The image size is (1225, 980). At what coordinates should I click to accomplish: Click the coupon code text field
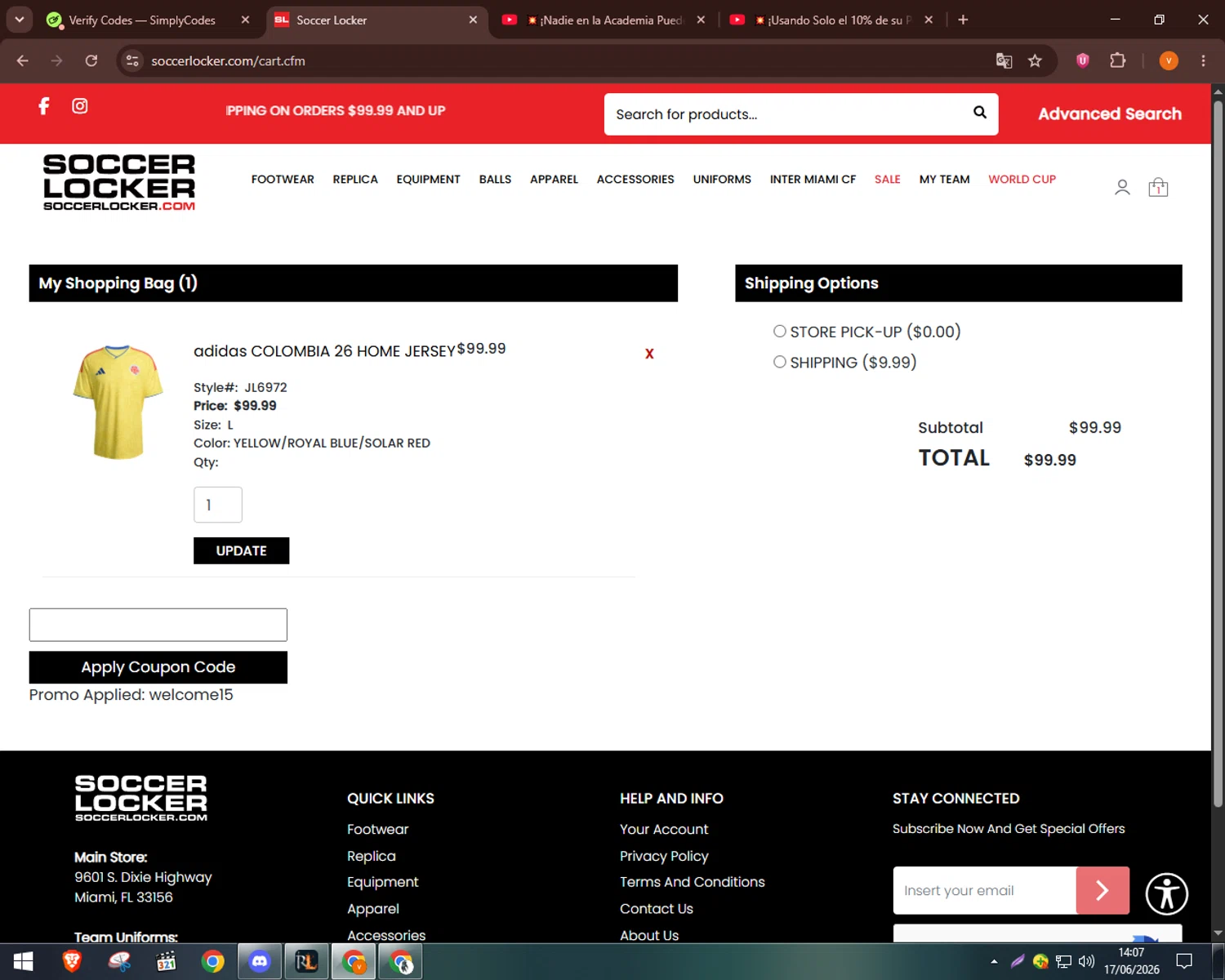[158, 625]
